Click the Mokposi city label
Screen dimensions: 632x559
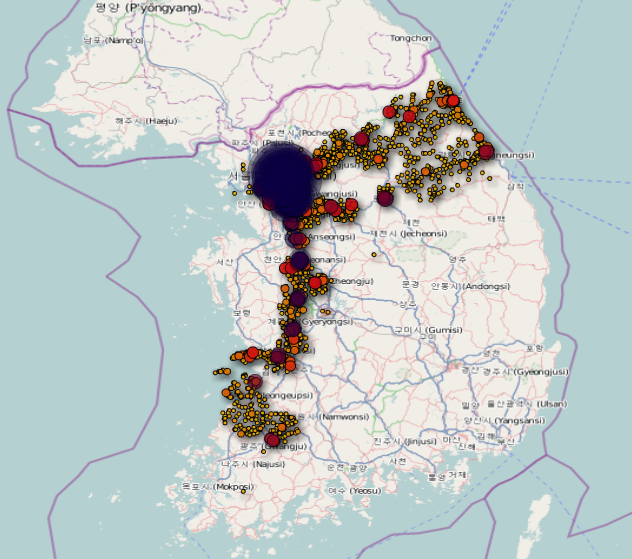pos(218,486)
